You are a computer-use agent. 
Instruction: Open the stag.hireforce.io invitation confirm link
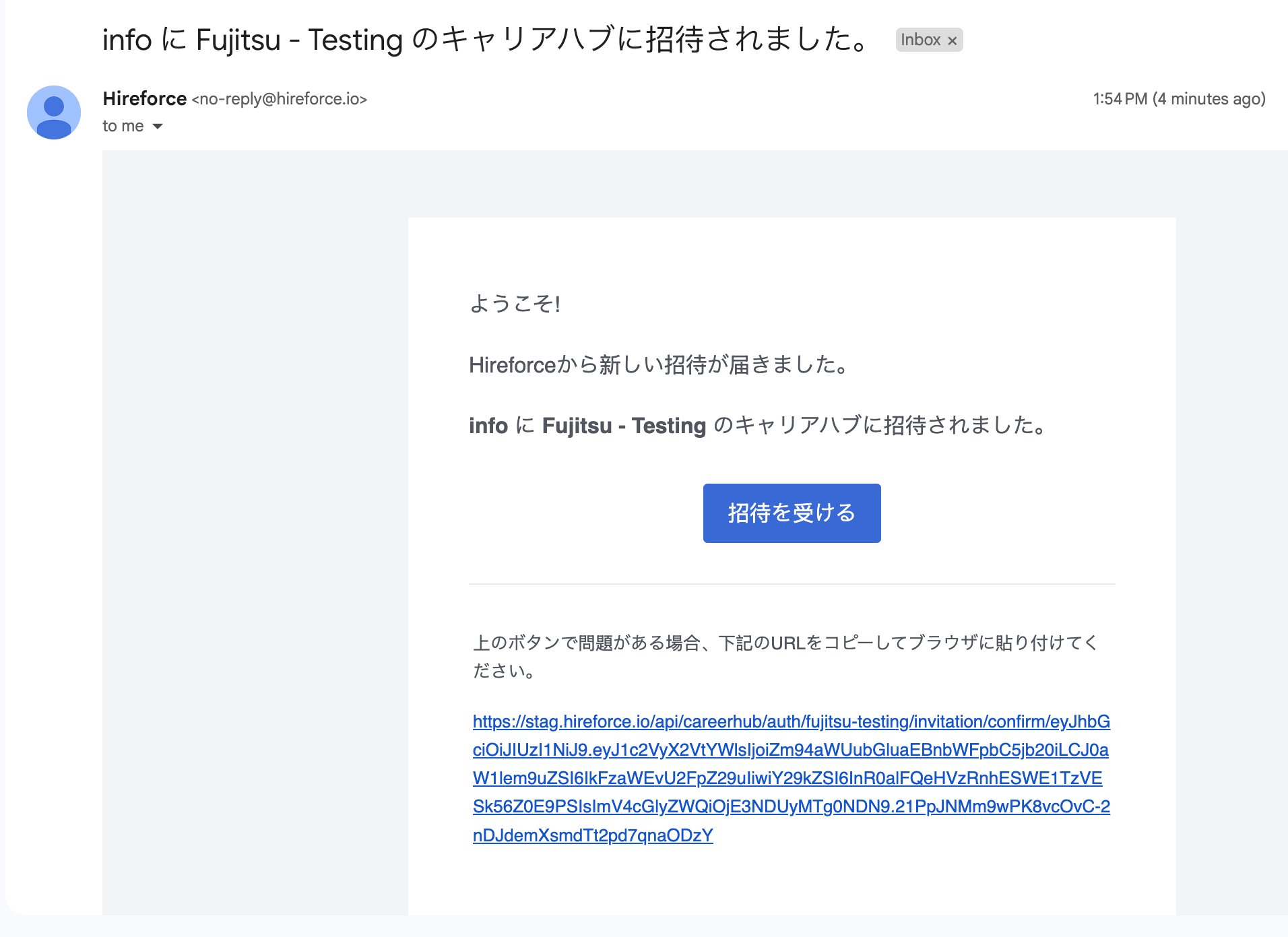click(791, 721)
